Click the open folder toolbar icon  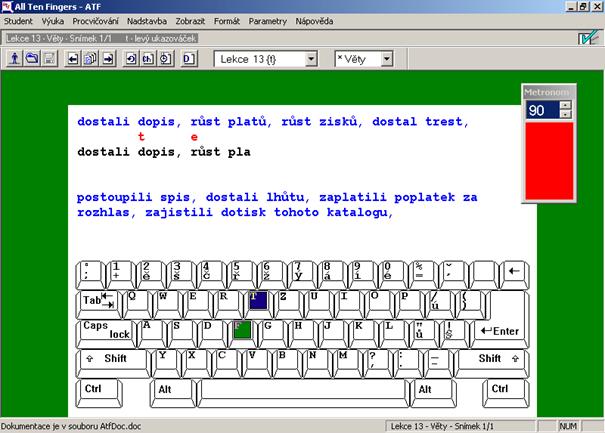point(32,59)
